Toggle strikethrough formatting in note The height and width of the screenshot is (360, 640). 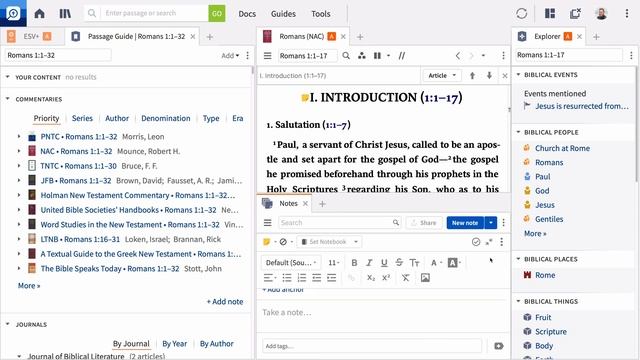click(x=399, y=262)
